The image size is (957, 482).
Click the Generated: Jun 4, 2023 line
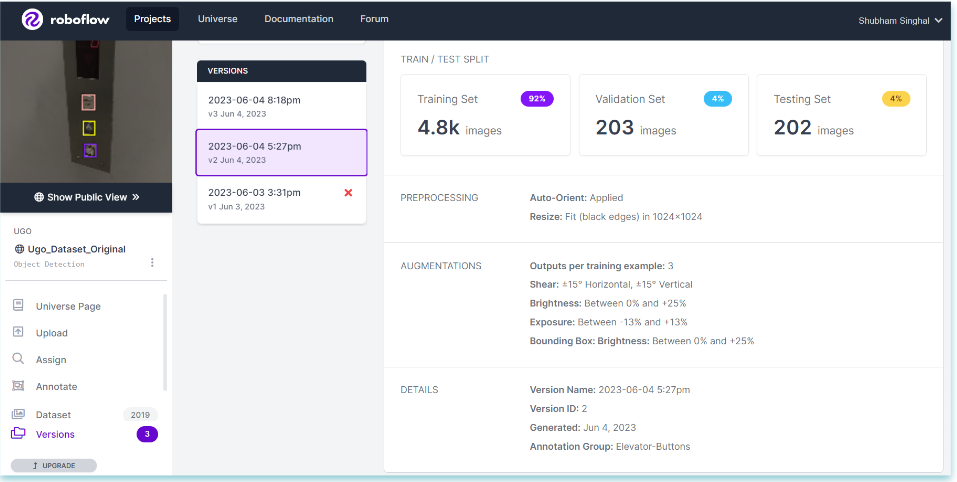(x=583, y=428)
